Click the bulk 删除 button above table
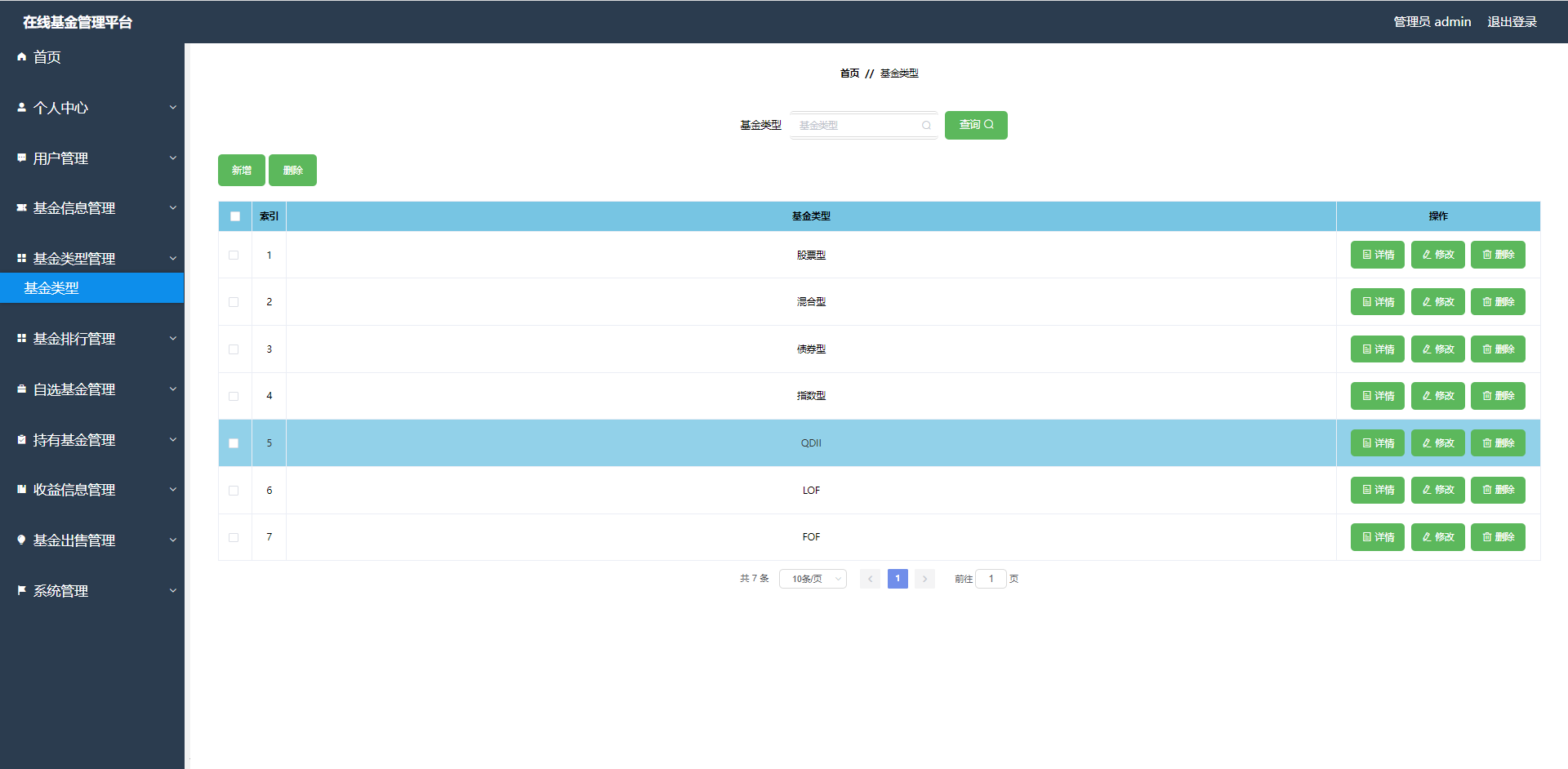The width and height of the screenshot is (1568, 769). (292, 170)
